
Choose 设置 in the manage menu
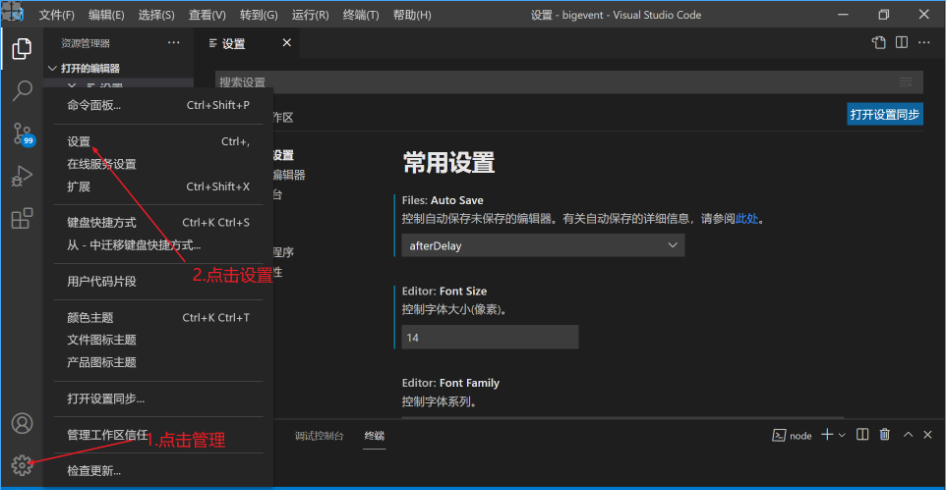point(158,142)
